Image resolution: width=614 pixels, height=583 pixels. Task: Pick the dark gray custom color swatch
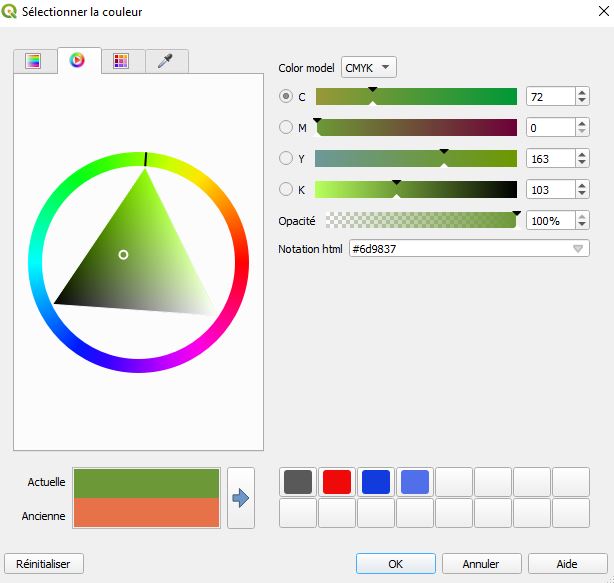click(x=298, y=482)
